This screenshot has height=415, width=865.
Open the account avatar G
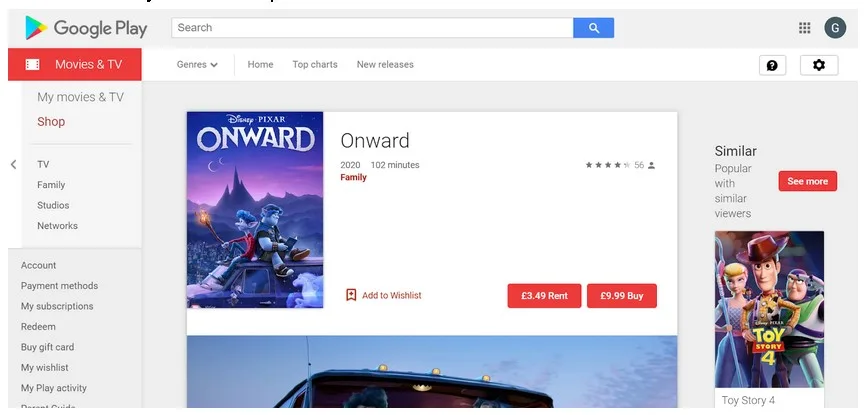[x=835, y=28]
